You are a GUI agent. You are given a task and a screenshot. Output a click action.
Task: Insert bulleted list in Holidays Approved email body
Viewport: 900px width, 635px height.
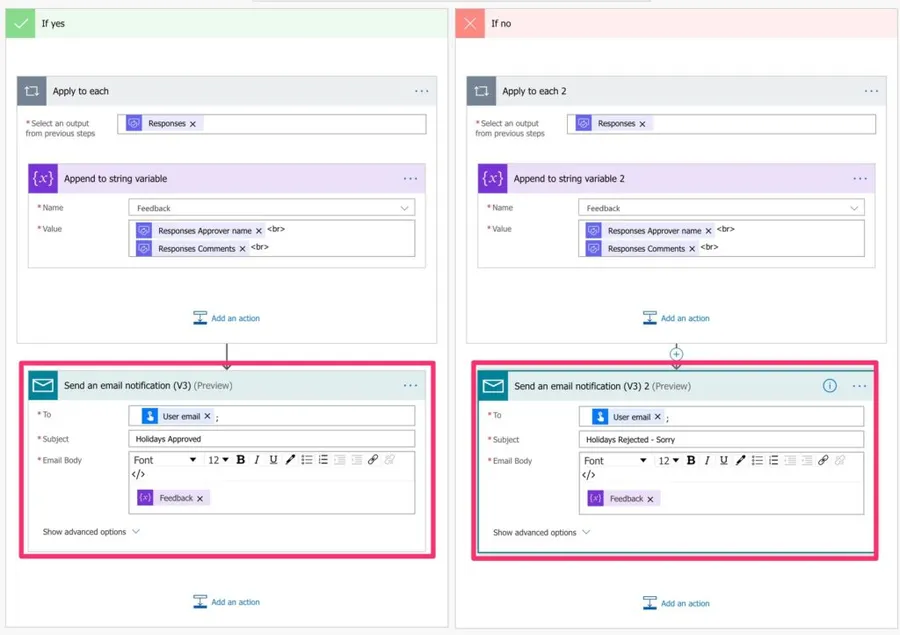[x=307, y=460]
